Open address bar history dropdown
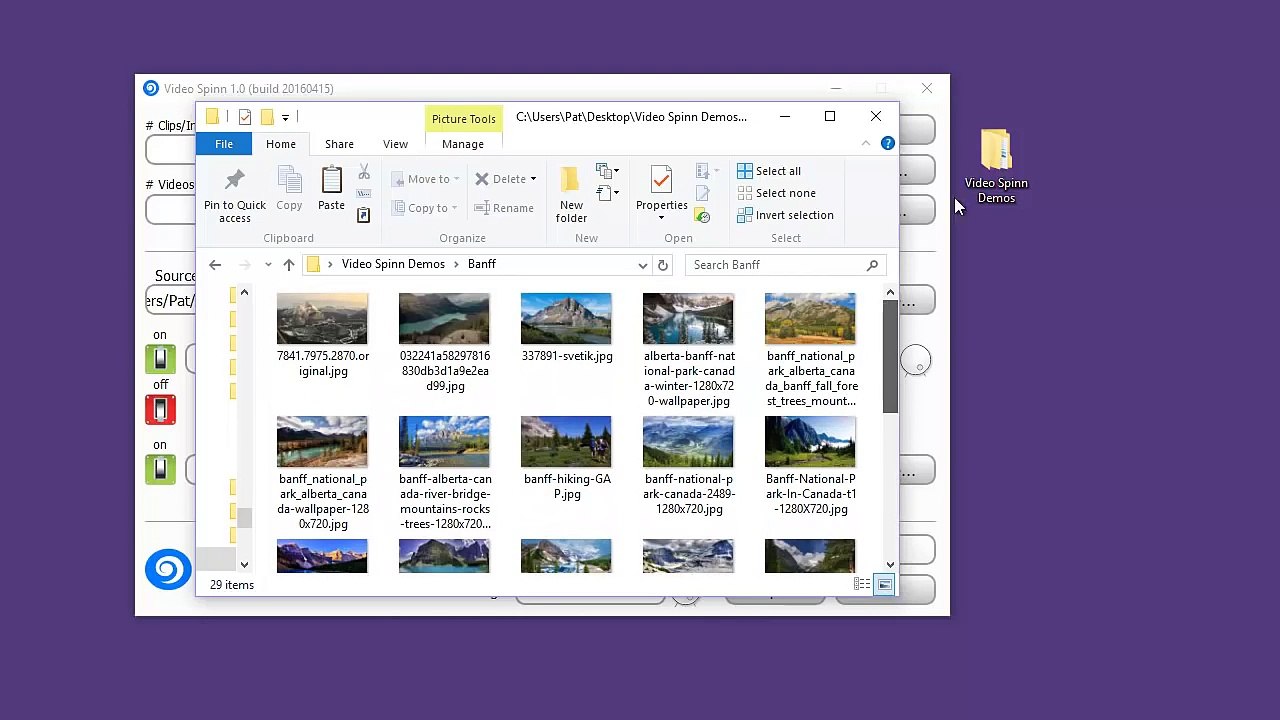Viewport: 1280px width, 720px height. (x=642, y=265)
